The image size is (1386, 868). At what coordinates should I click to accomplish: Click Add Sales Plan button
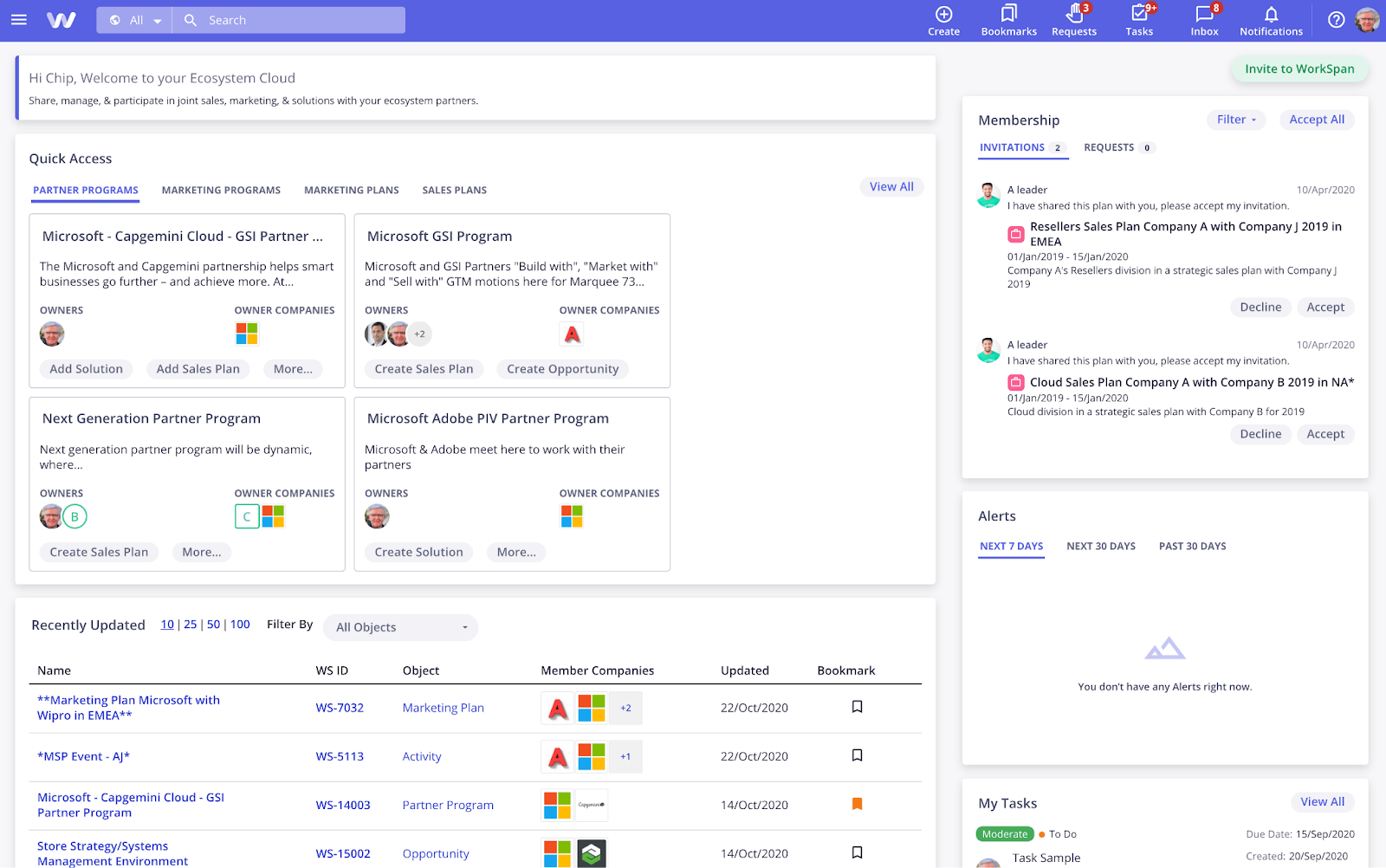pyautogui.click(x=198, y=369)
